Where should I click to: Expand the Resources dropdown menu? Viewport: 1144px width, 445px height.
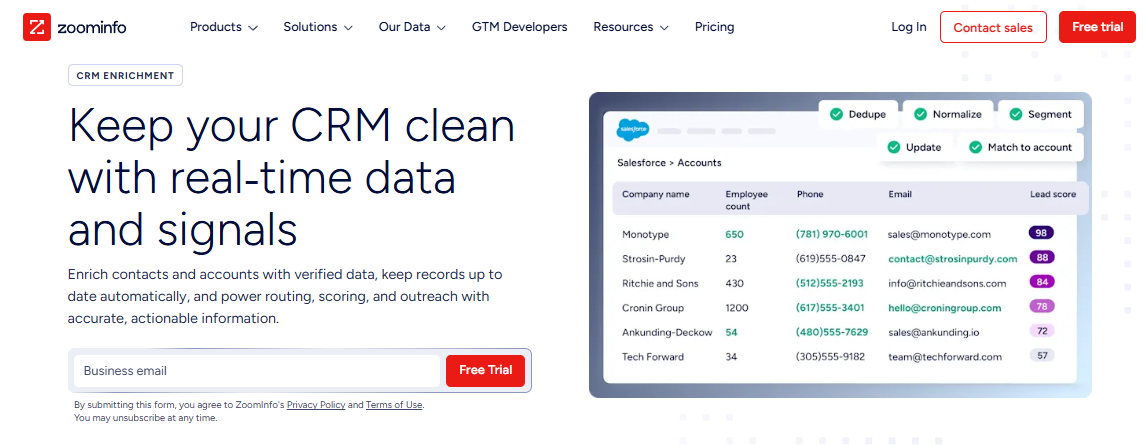coord(631,27)
